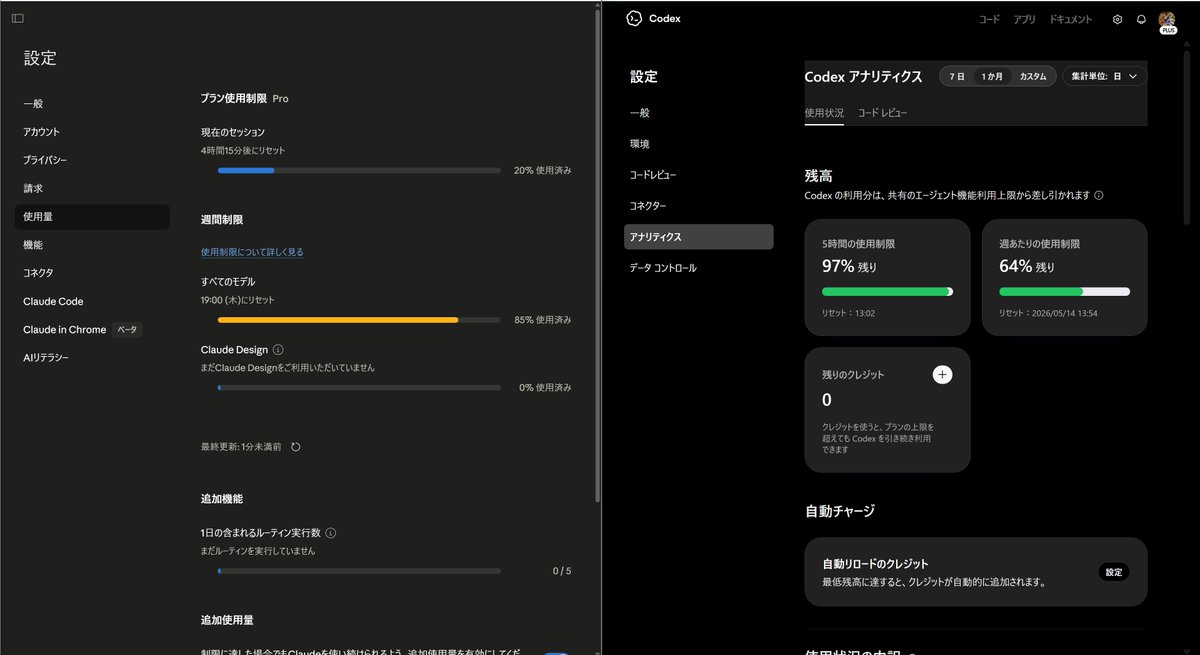
Task: Click the Claude Design info icon
Action: (x=278, y=350)
